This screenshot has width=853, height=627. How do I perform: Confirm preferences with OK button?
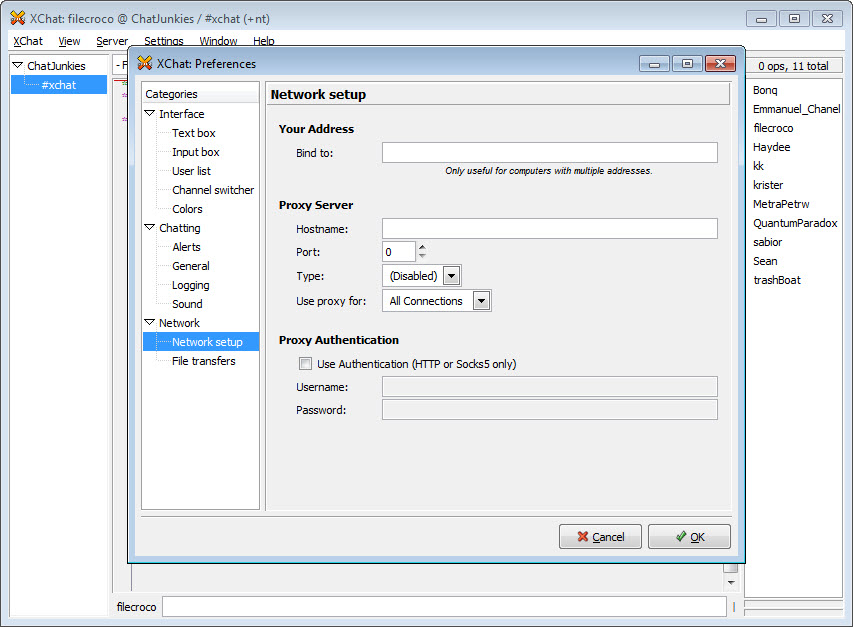(x=689, y=537)
